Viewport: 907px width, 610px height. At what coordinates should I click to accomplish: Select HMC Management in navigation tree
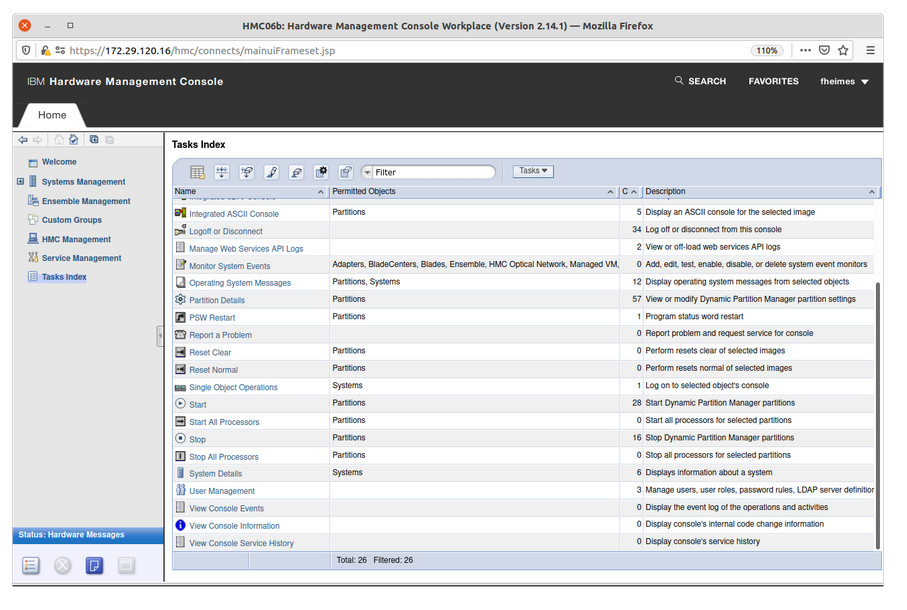point(76,240)
